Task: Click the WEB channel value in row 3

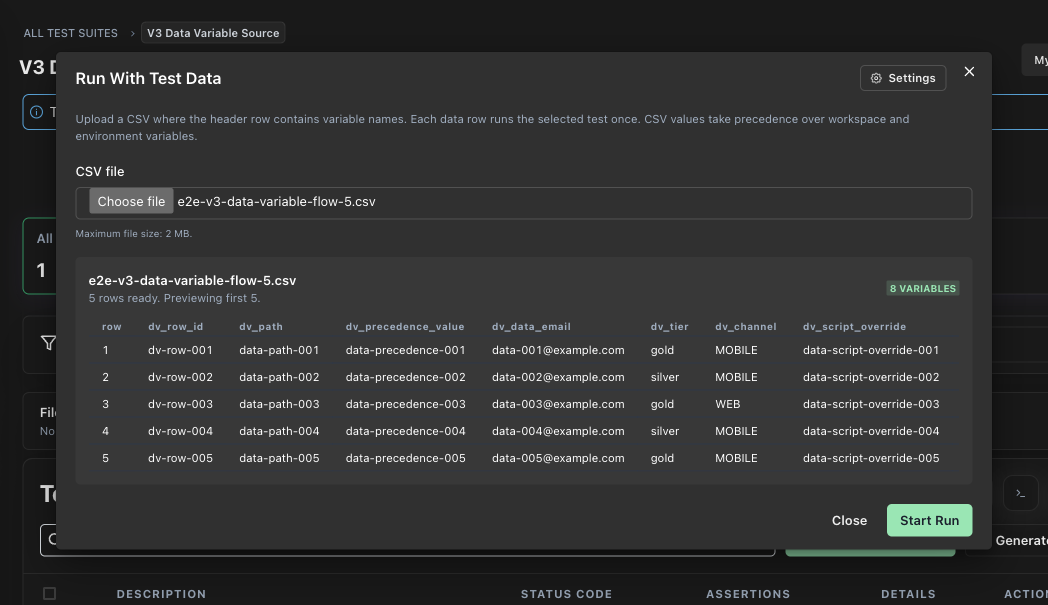Action: coord(727,404)
